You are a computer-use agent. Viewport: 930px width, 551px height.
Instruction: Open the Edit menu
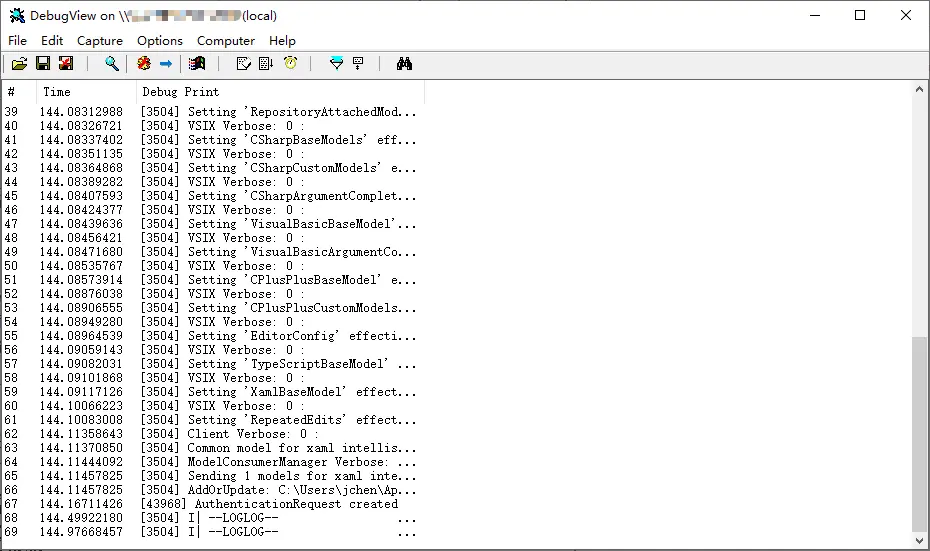[52, 40]
